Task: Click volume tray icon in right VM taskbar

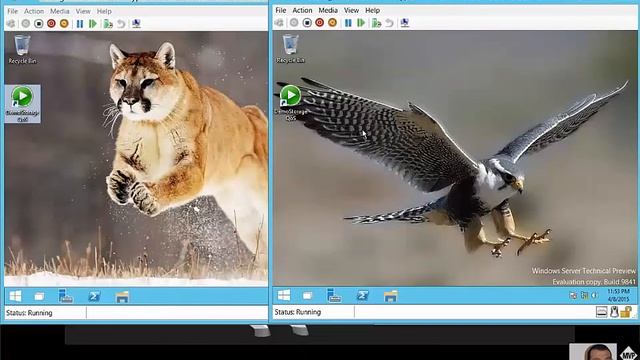Action: [x=594, y=295]
